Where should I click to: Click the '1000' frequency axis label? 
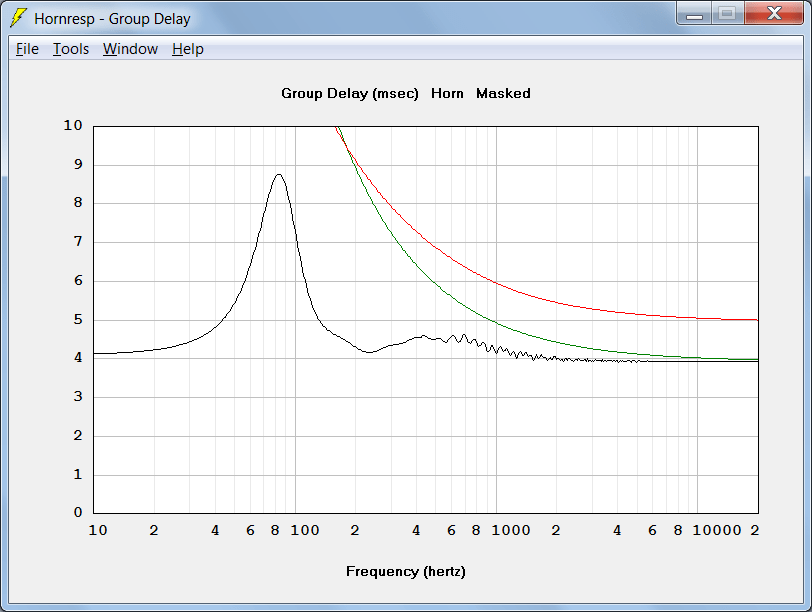(x=511, y=531)
